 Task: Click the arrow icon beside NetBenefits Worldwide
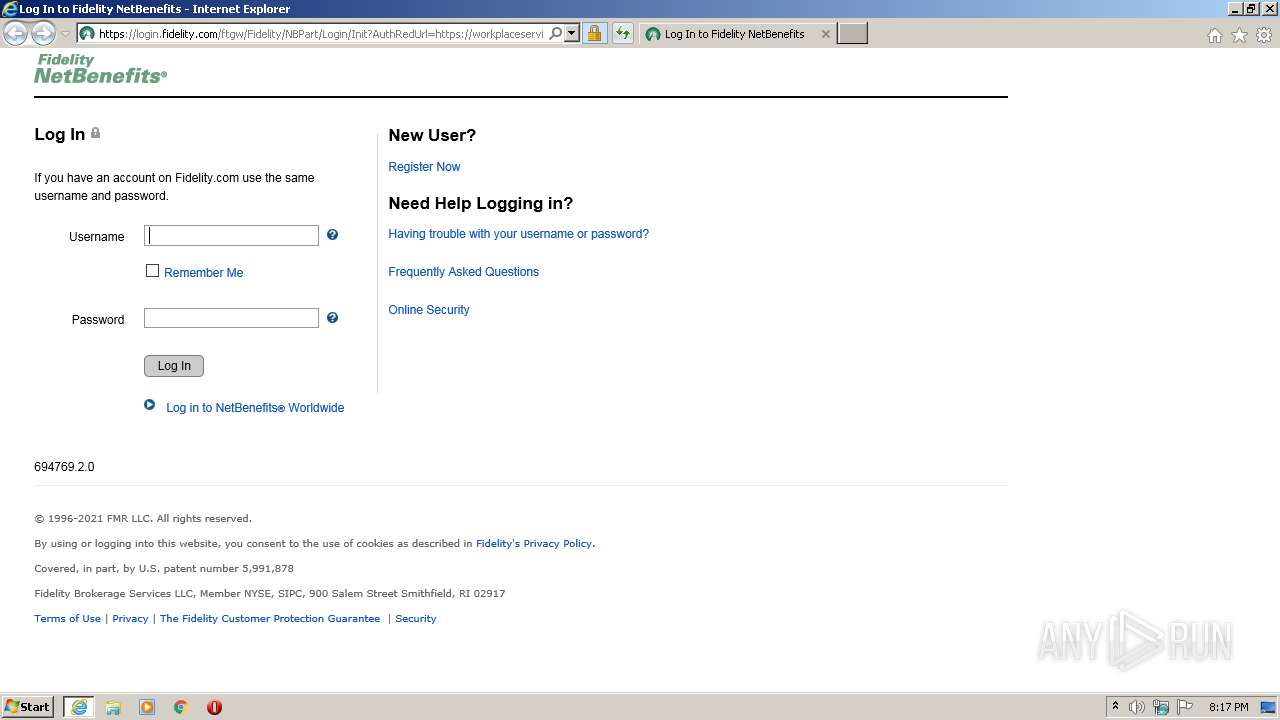(150, 405)
